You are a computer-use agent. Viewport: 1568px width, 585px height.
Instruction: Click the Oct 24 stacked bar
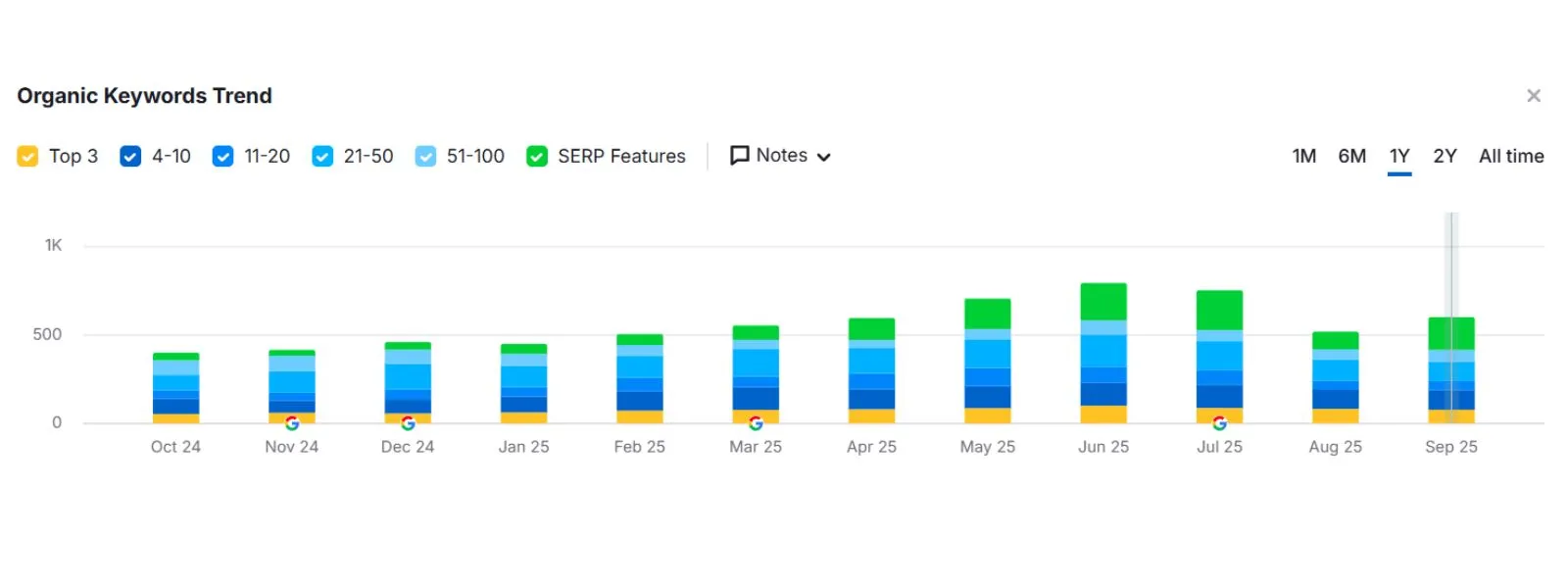point(175,388)
